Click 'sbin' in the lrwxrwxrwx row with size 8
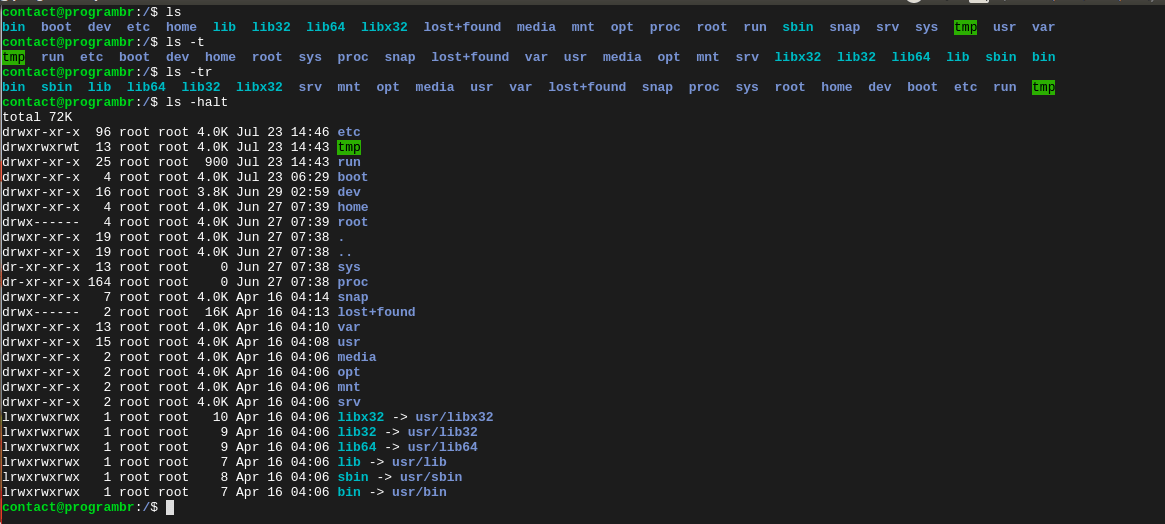1165x524 pixels. (353, 477)
